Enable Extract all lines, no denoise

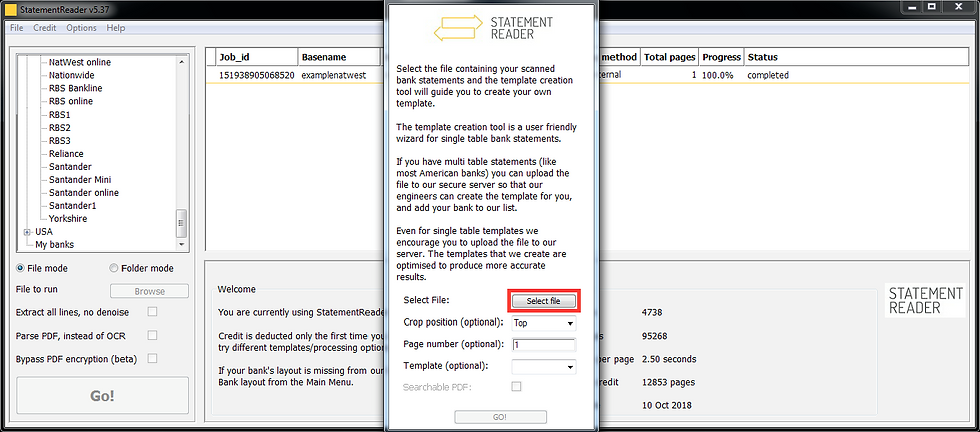pyautogui.click(x=152, y=312)
